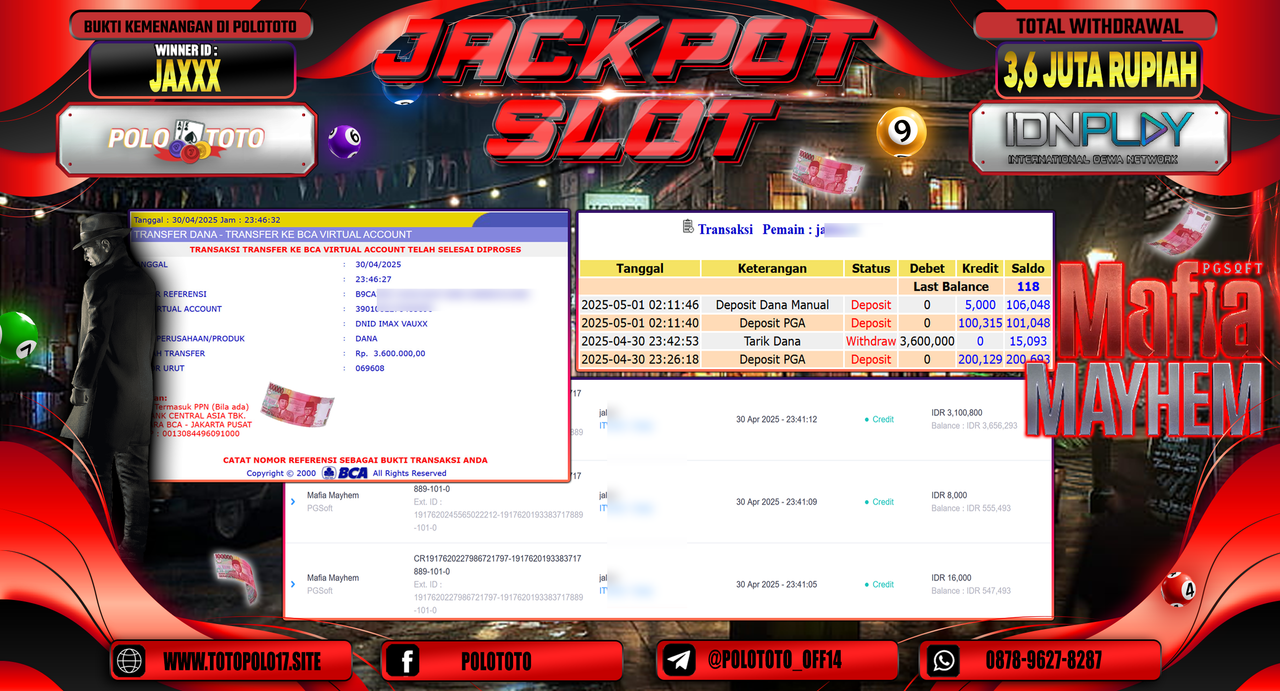Select the date 2025-05-01 02:11:40

pos(640,323)
